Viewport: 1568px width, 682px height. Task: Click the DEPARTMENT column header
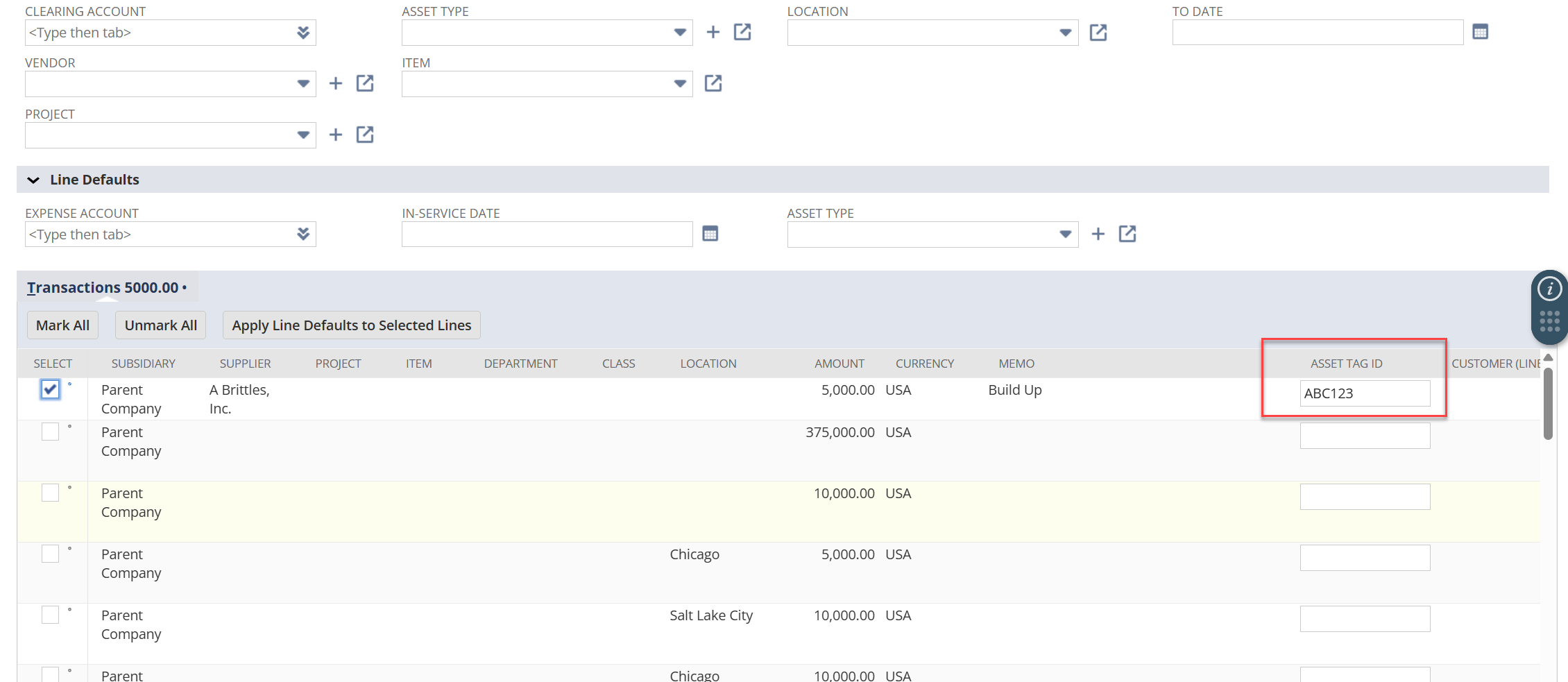(x=520, y=364)
